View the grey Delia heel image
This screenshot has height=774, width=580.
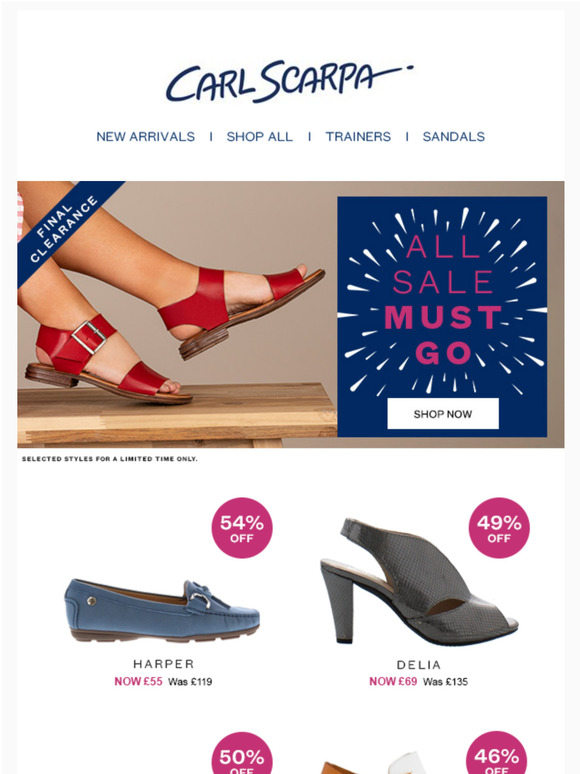coord(419,581)
